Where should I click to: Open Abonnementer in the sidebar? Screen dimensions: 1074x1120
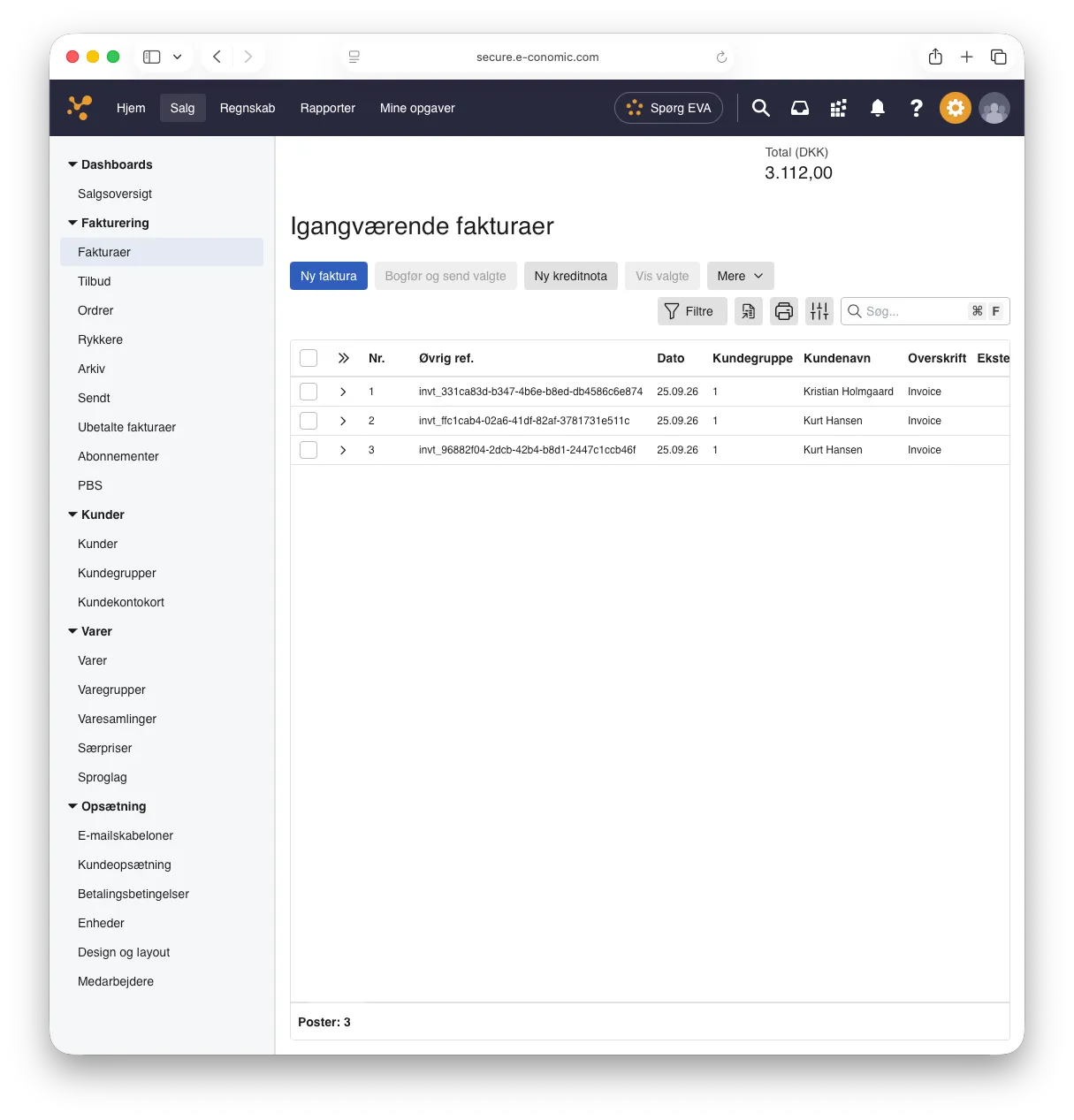118,456
